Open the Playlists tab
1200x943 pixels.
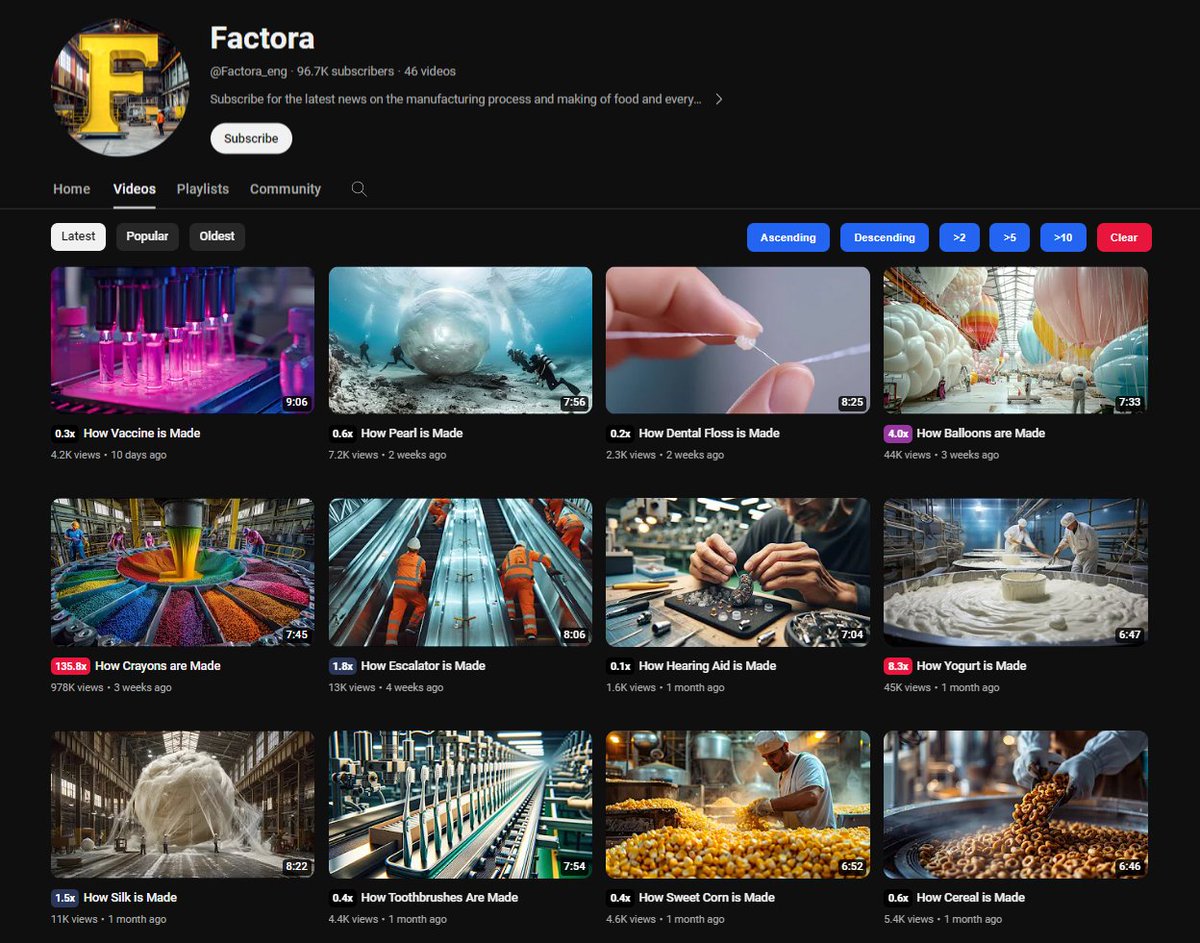point(203,189)
